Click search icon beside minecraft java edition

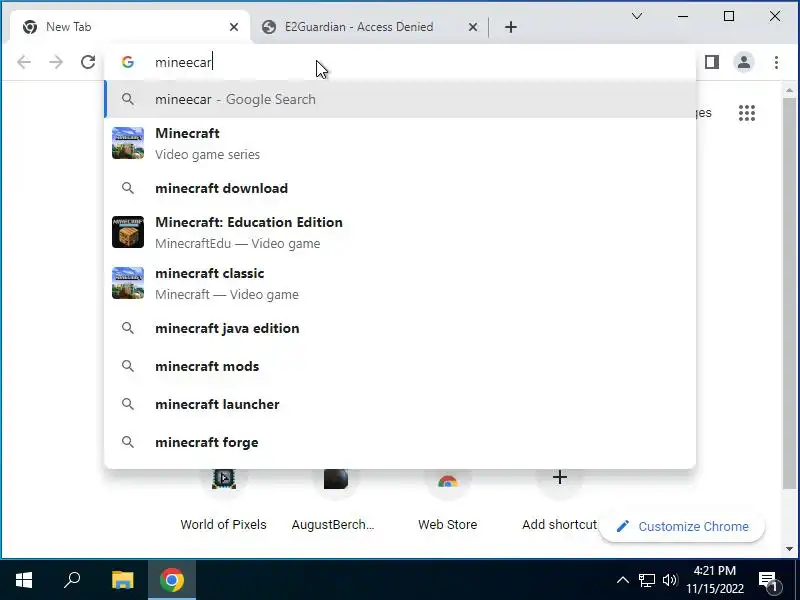(128, 328)
